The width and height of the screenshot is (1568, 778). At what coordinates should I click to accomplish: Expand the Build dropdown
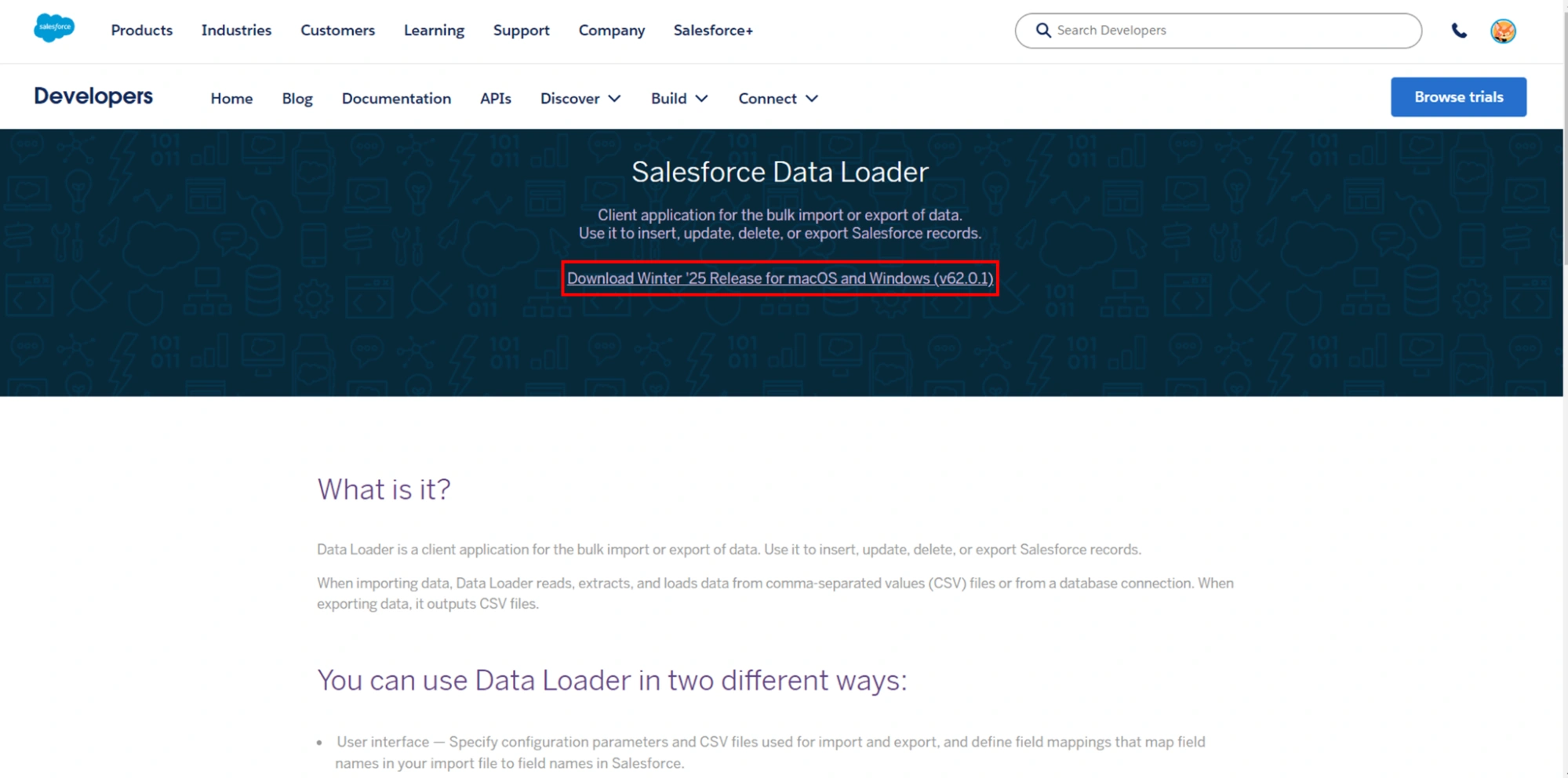679,98
